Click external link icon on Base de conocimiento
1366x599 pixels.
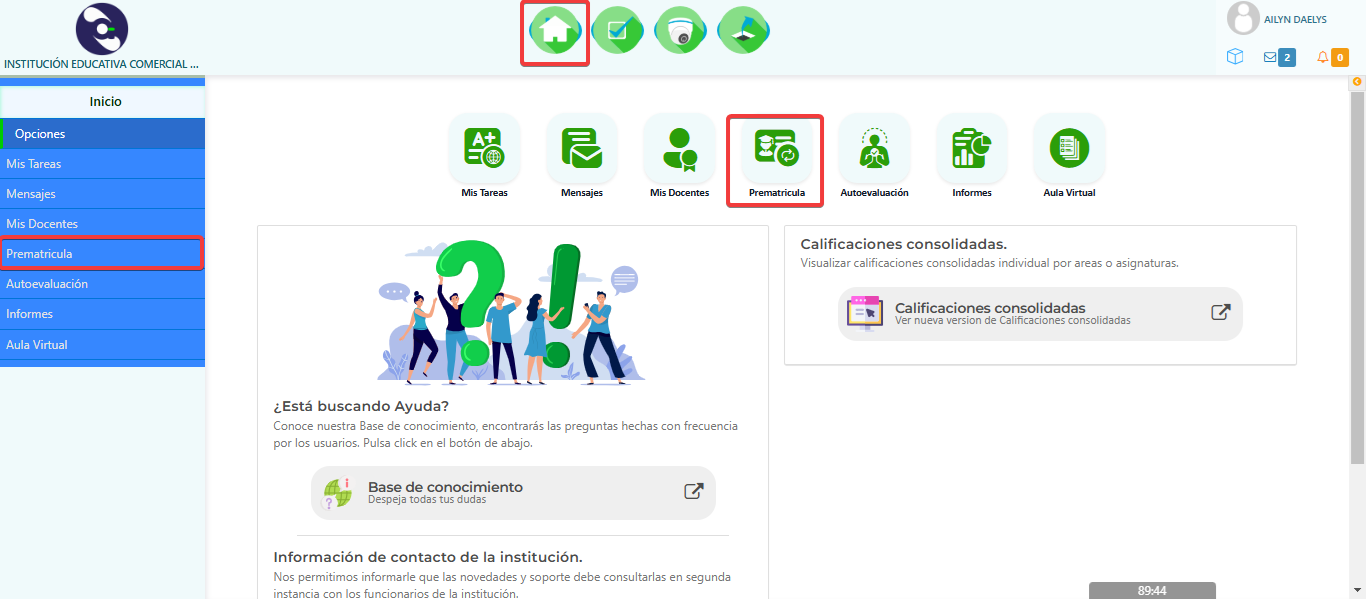coord(693,491)
